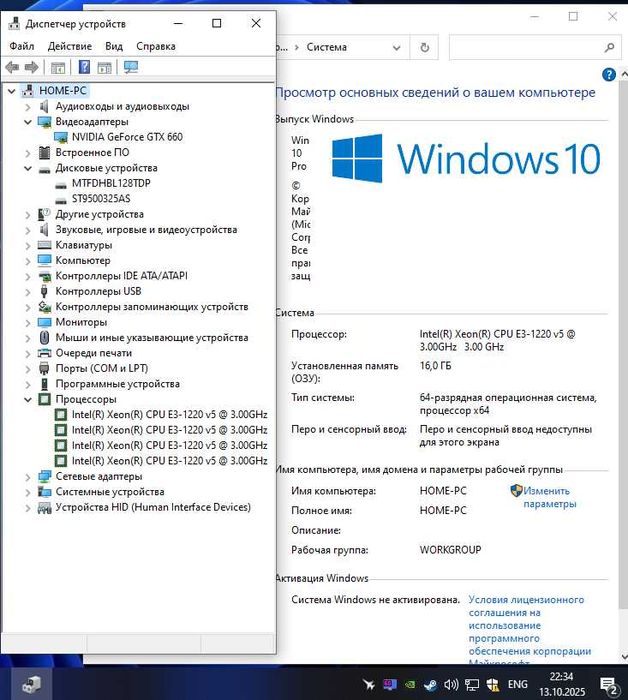Image resolution: width=628 pixels, height=700 pixels.
Task: Click the search field in System window
Action: (535, 47)
